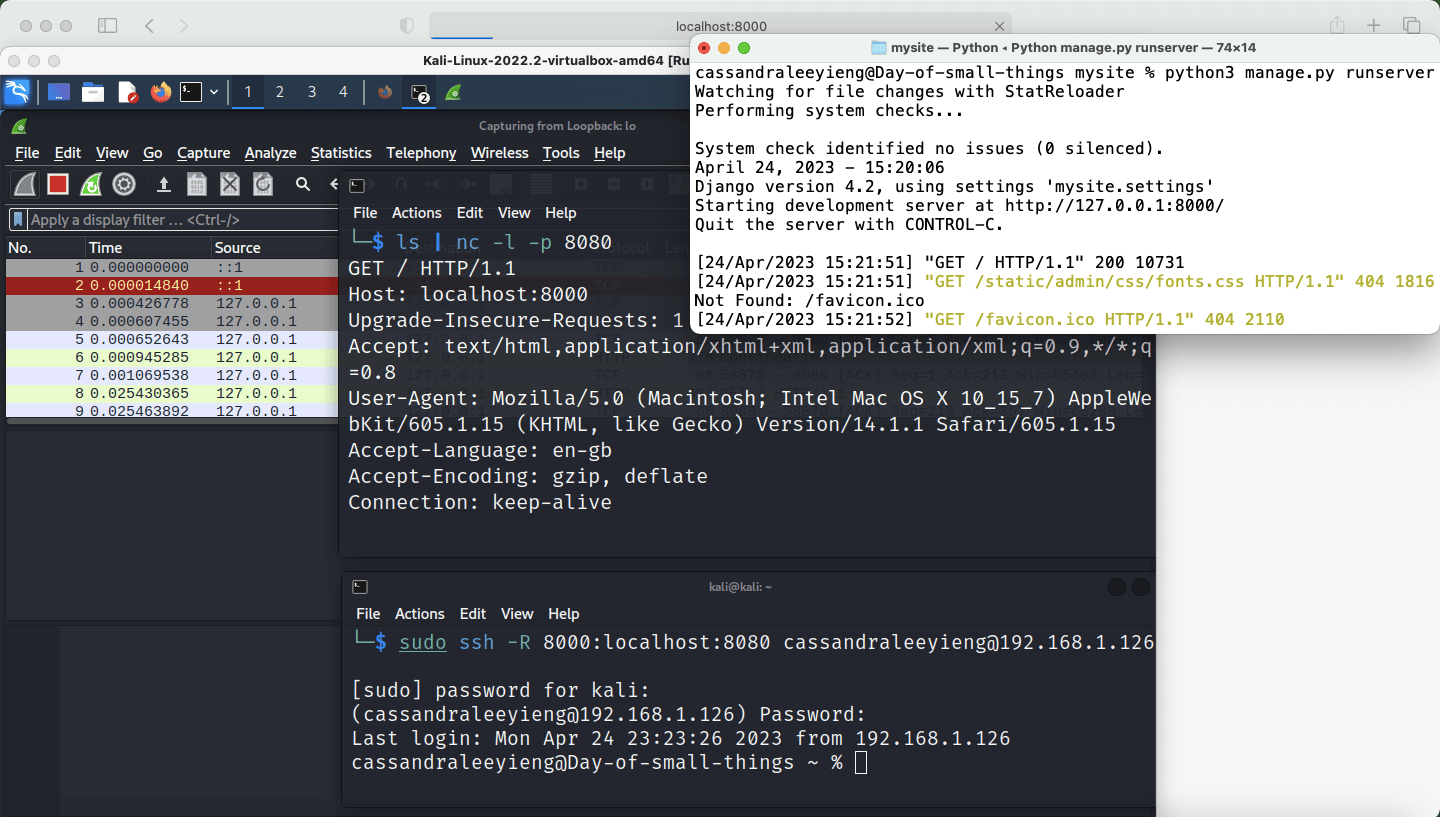Image resolution: width=1440 pixels, height=817 pixels.
Task: Open Wireshark Wireless menu
Action: coord(499,153)
